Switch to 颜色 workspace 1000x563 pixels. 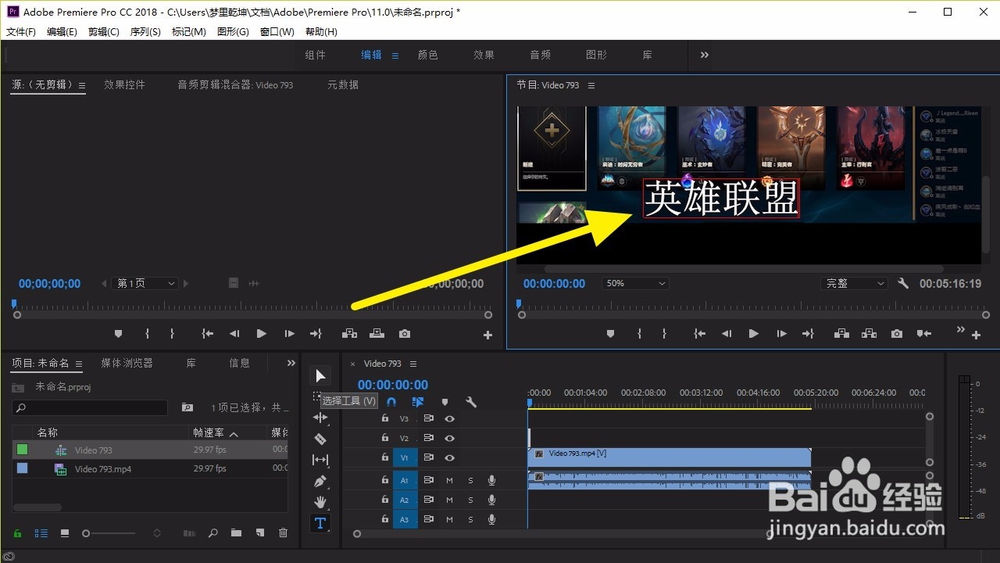pos(428,55)
